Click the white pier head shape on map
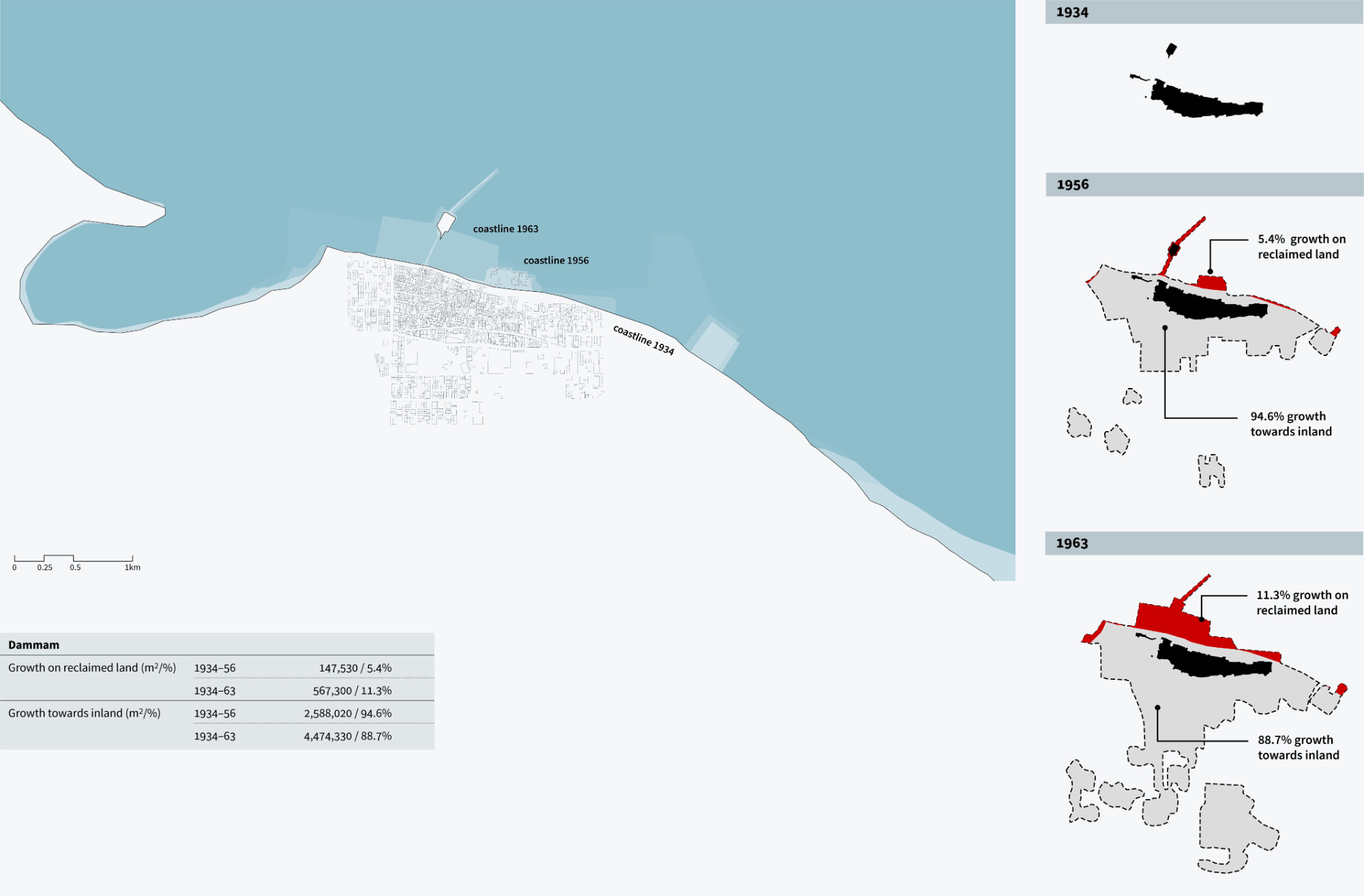The width and height of the screenshot is (1364, 896). point(446,222)
